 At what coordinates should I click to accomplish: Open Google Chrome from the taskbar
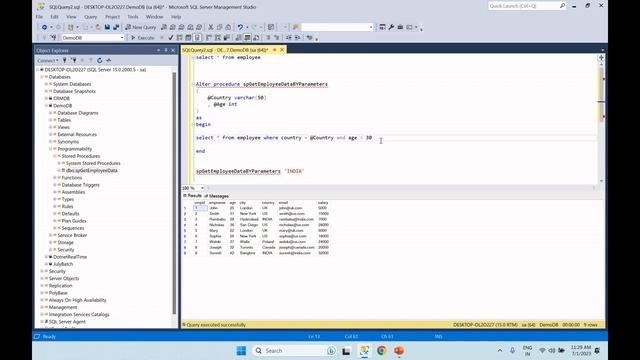click(381, 351)
